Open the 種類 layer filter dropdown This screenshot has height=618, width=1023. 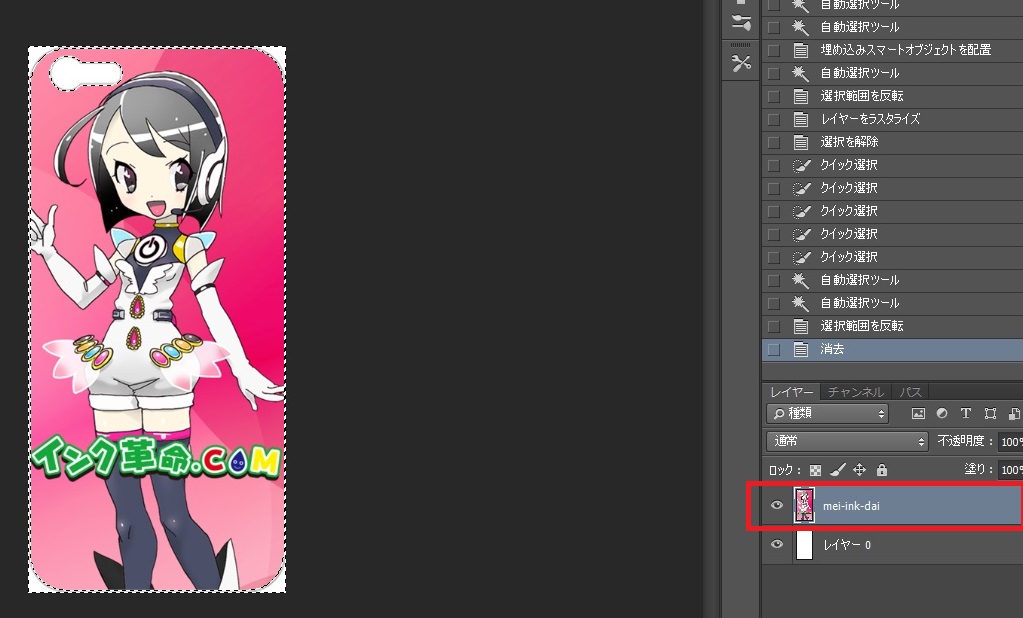tap(828, 413)
